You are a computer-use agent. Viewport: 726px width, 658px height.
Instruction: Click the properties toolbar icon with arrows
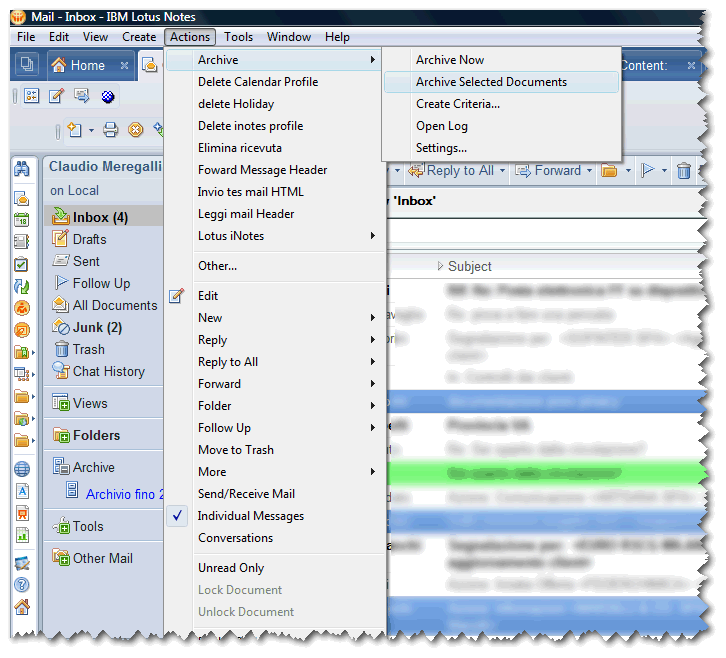31,96
